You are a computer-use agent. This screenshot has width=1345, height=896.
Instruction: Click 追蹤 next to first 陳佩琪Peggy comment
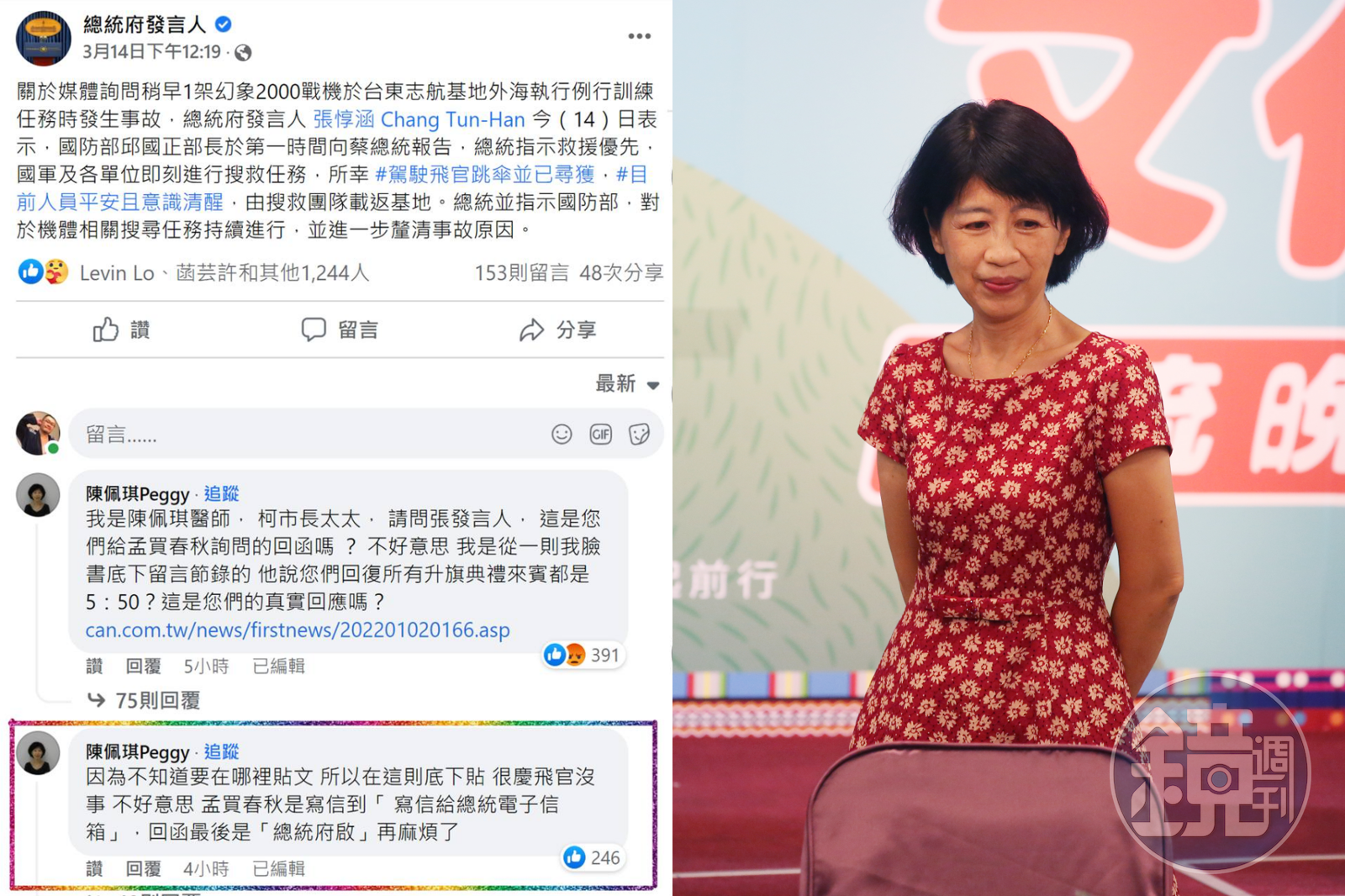(221, 493)
